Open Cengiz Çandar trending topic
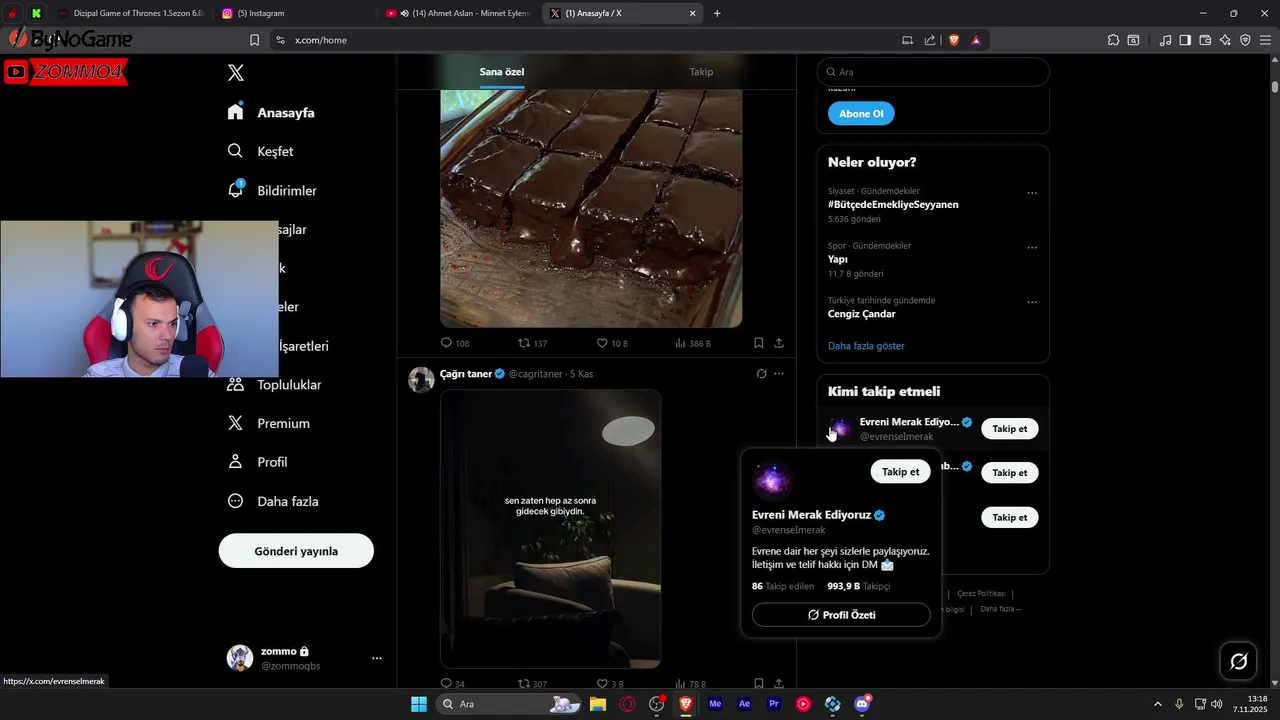 pyautogui.click(x=861, y=314)
